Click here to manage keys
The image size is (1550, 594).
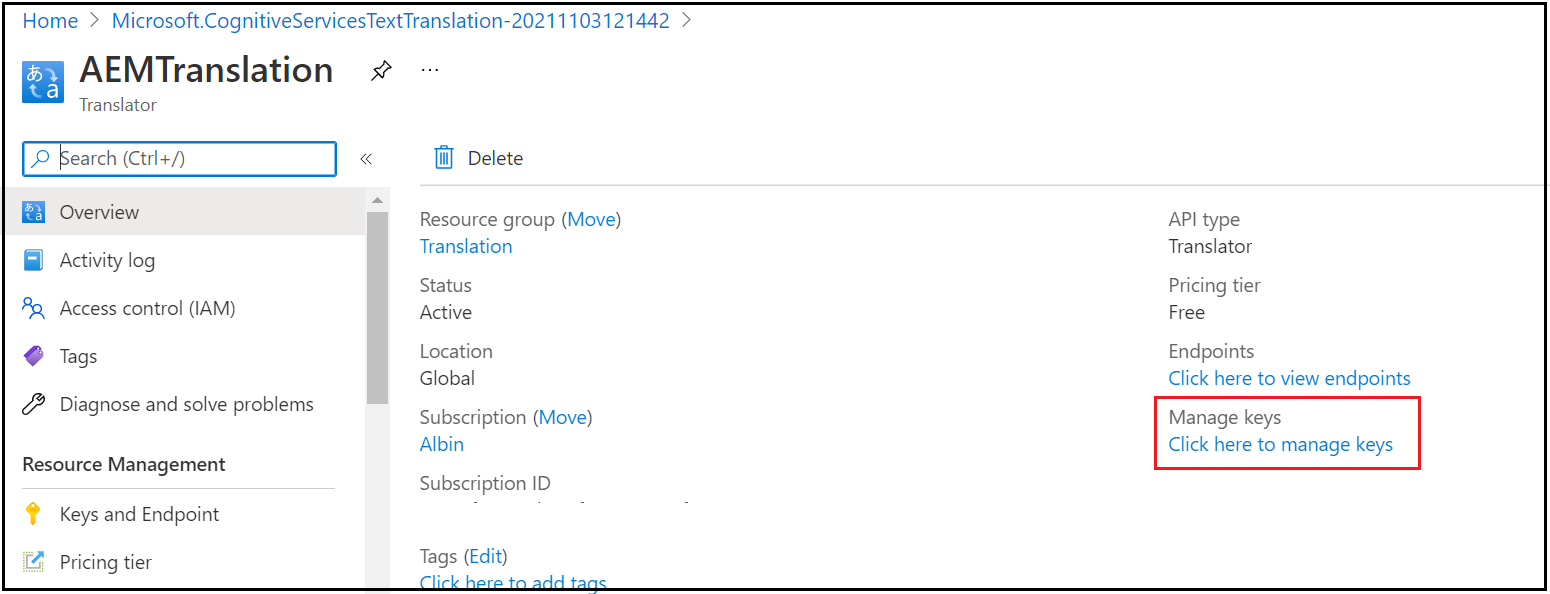(x=1280, y=444)
